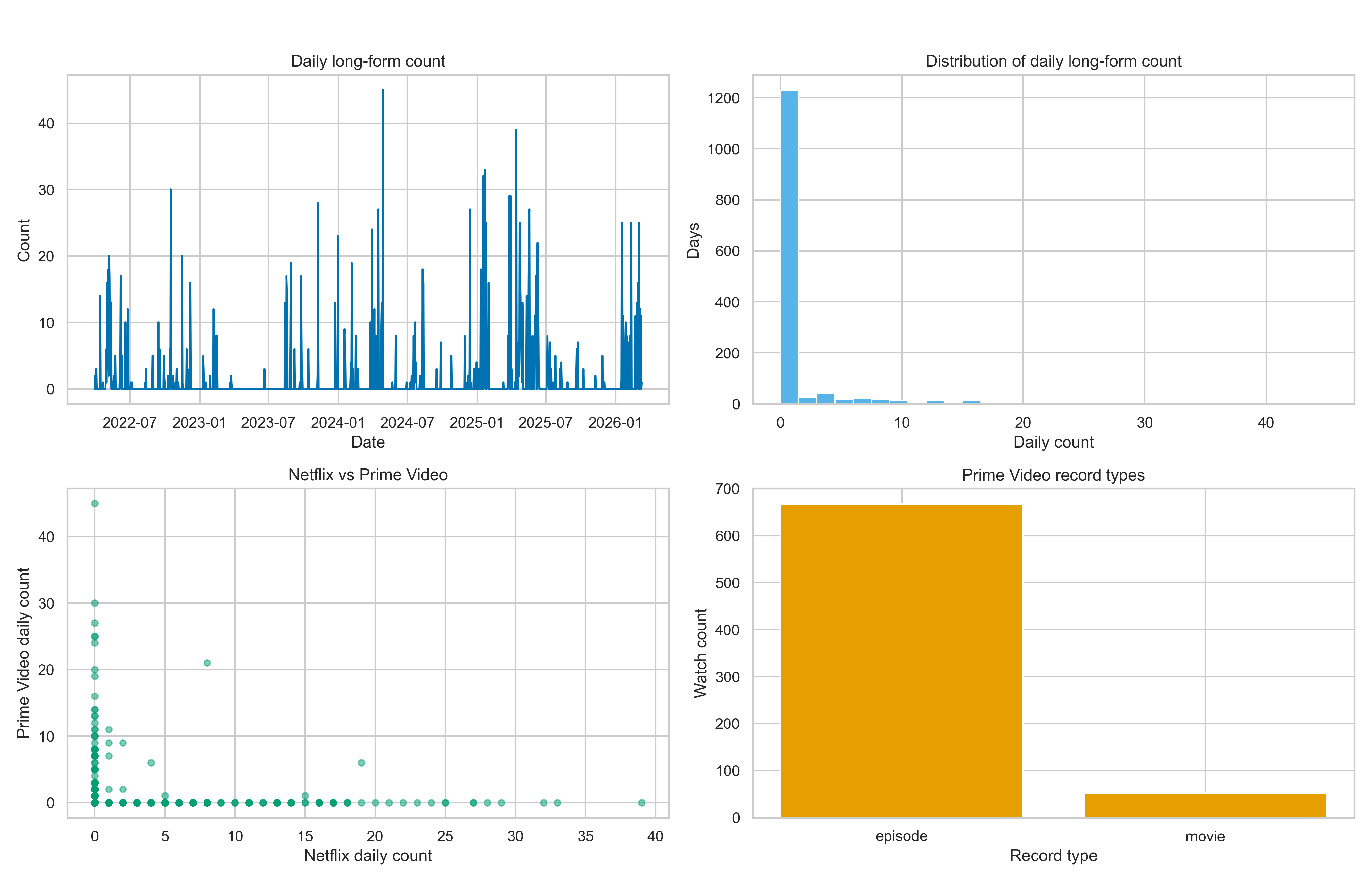Click the 'Prime Video daily count' axis label
Screen dimensions: 1372x882
[23, 653]
